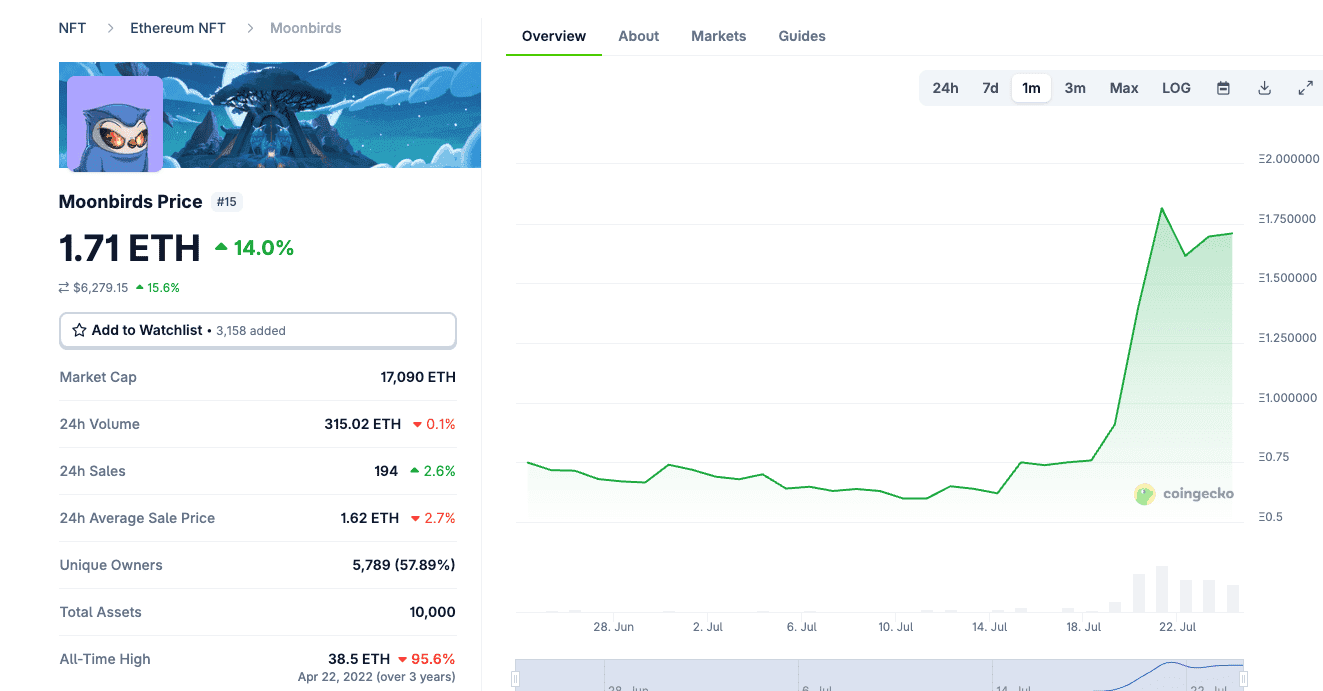The width and height of the screenshot is (1323, 691).
Task: Click the 2.6% sales change
Action: click(x=433, y=471)
